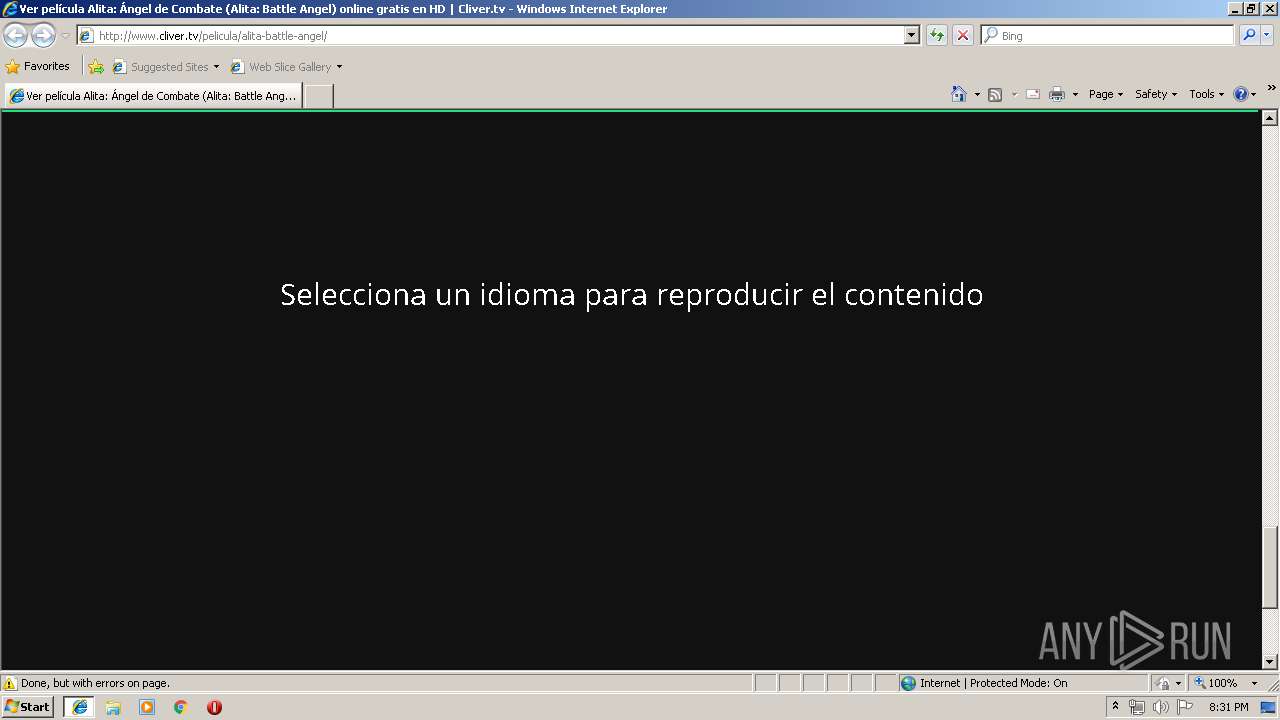Viewport: 1280px width, 720px height.
Task: Click the 8:31 PM clock
Action: point(1228,707)
